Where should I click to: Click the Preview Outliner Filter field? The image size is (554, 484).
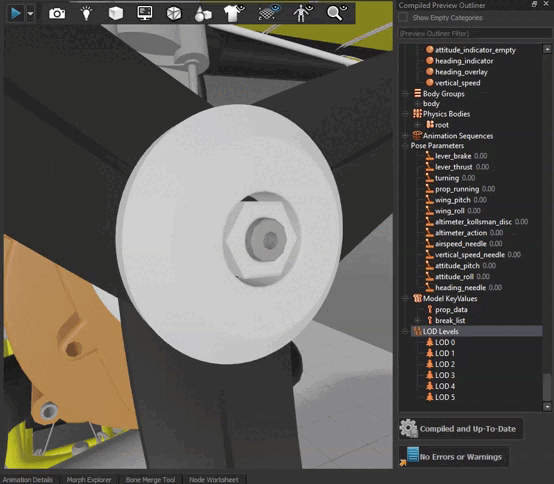point(476,34)
